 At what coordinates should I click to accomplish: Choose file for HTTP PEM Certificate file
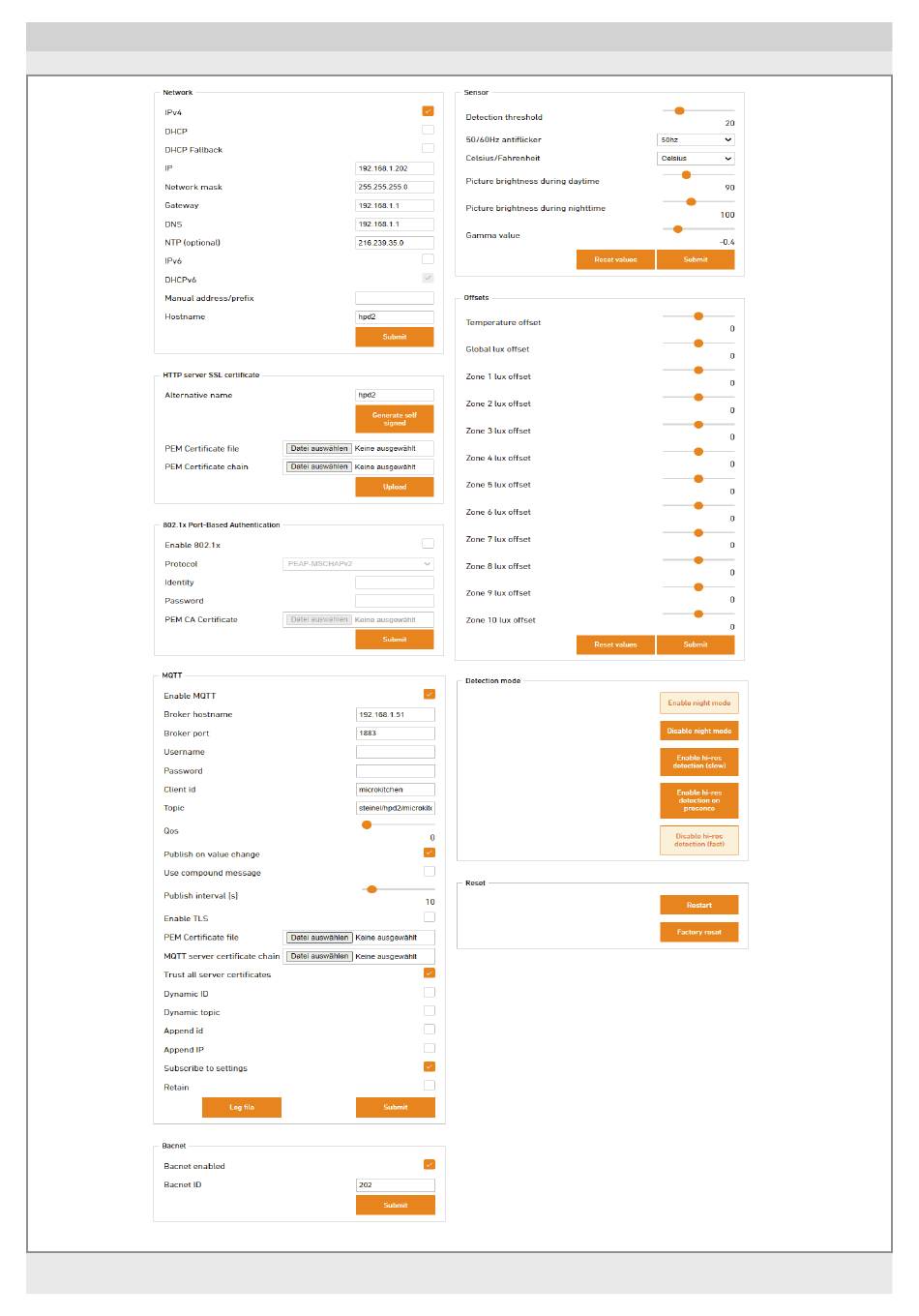(319, 448)
